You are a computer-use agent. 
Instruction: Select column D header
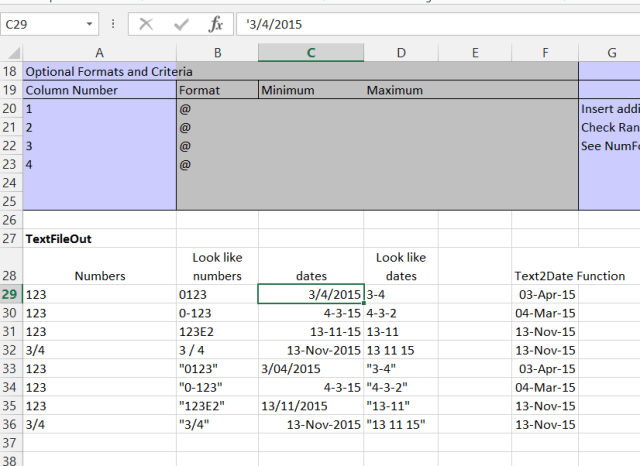point(401,53)
